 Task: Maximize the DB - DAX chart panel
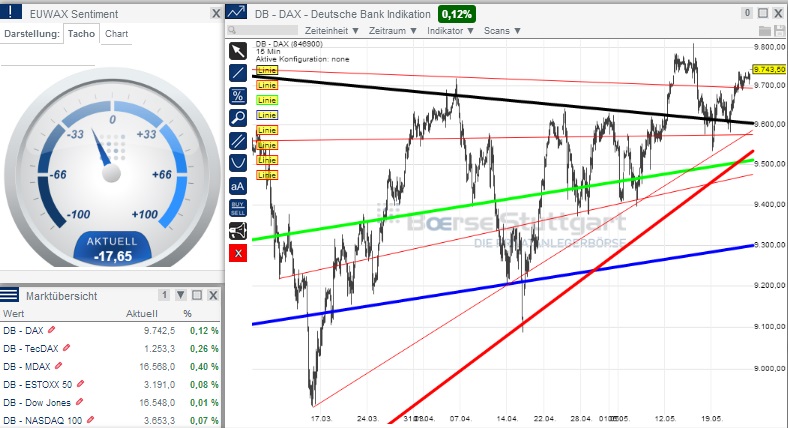tap(763, 13)
